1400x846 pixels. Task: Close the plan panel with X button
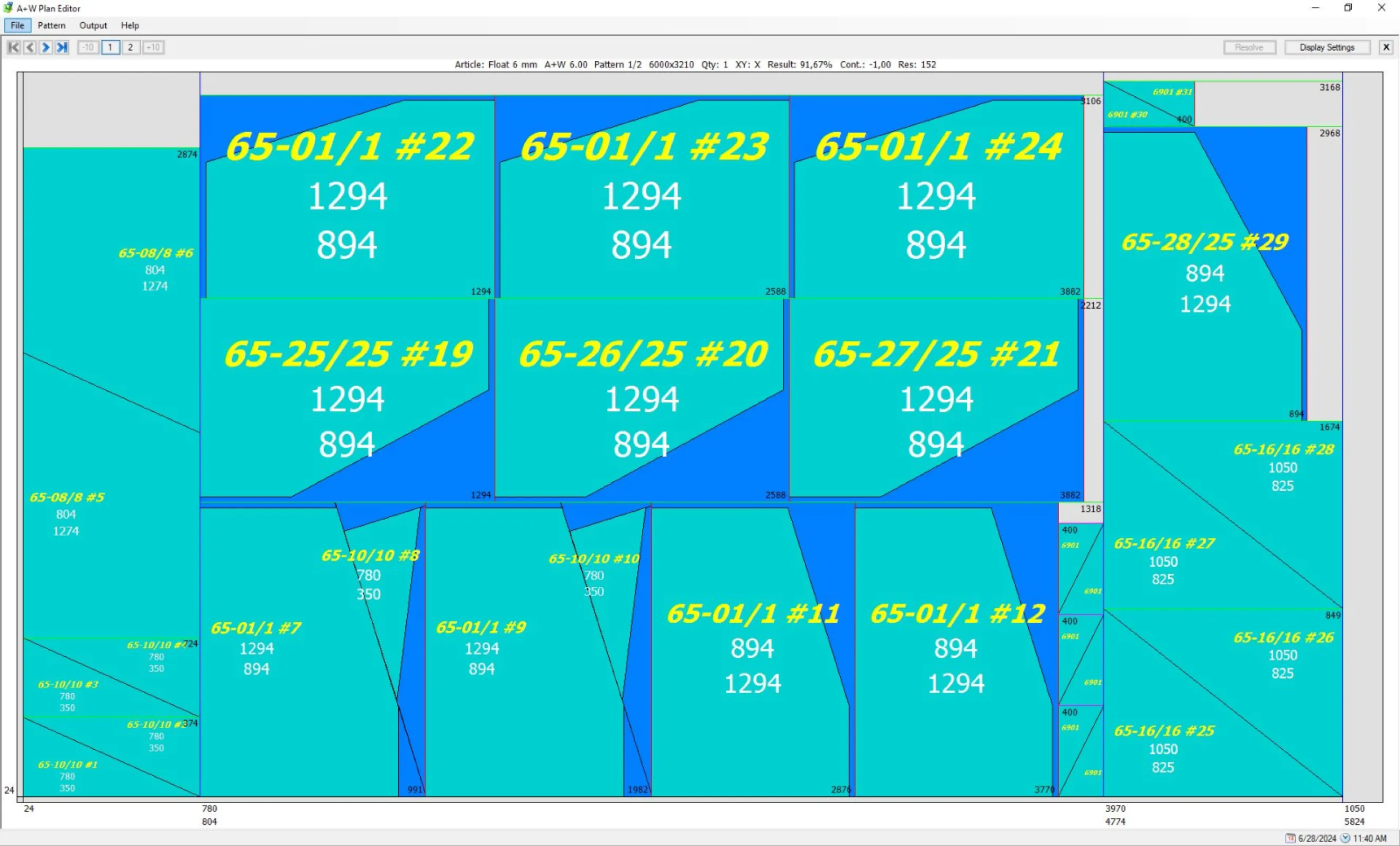1386,47
